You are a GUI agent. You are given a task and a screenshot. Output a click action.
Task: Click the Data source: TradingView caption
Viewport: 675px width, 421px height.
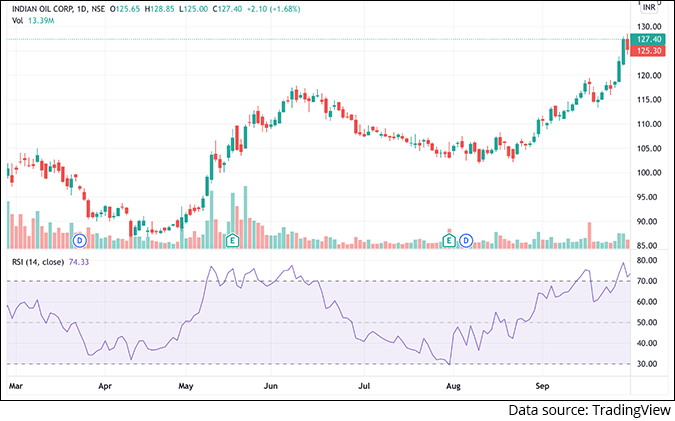(589, 410)
